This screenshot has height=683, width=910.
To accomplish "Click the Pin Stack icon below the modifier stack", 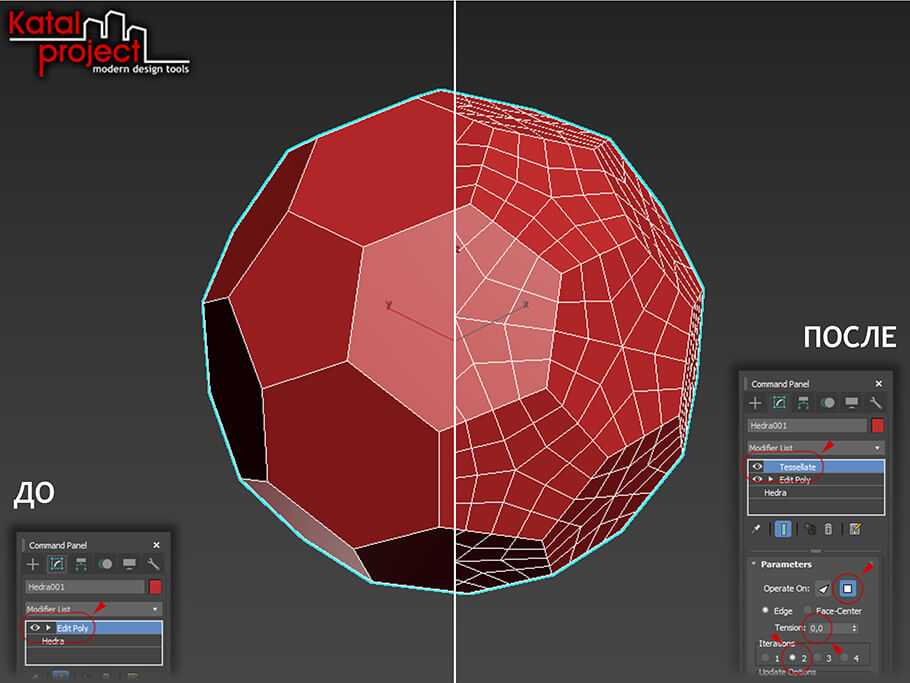I will pos(757,529).
